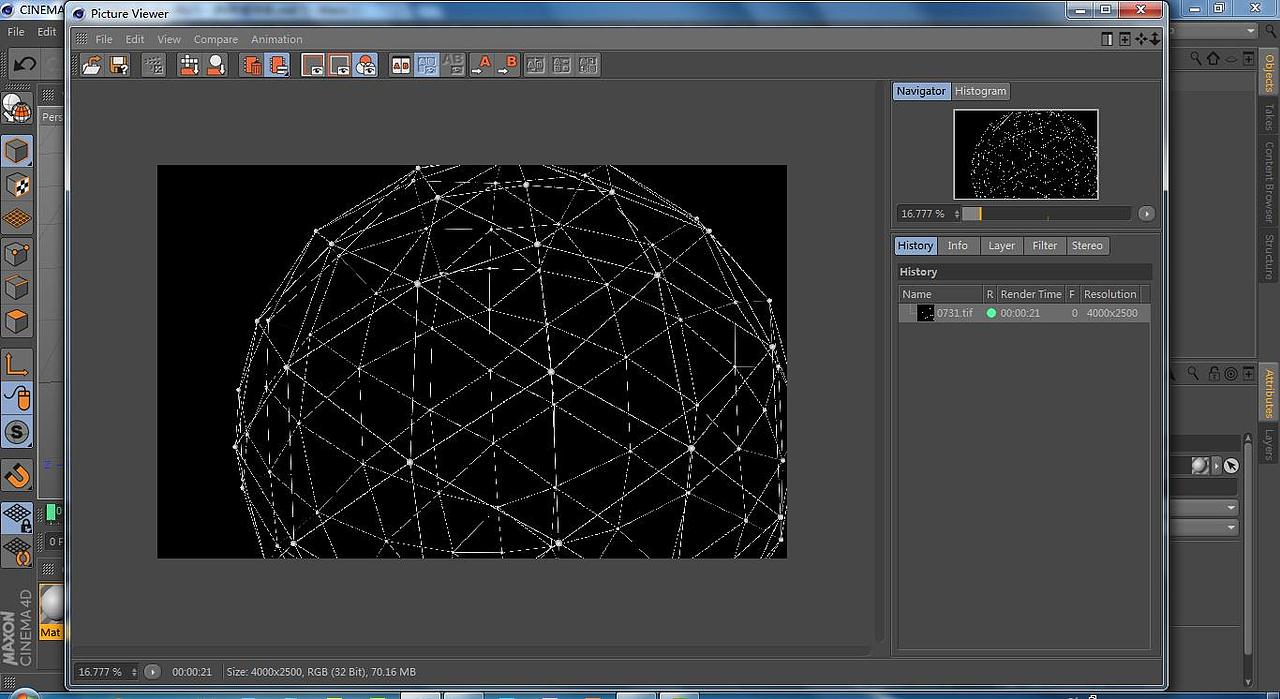Toggle the Cache Options notebook icon
Screen dimensions: 1280x699
pyautogui.click(x=277, y=65)
